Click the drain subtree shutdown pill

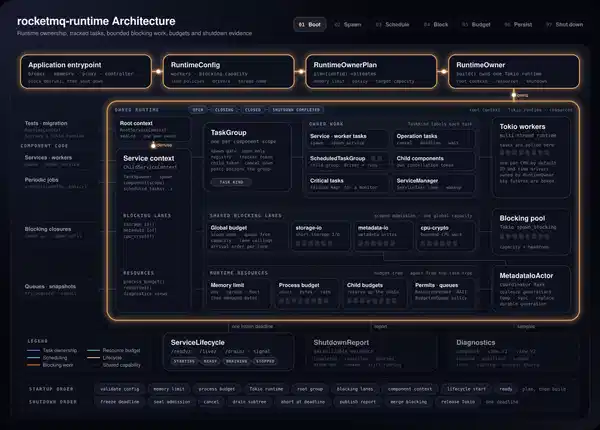click(249, 402)
